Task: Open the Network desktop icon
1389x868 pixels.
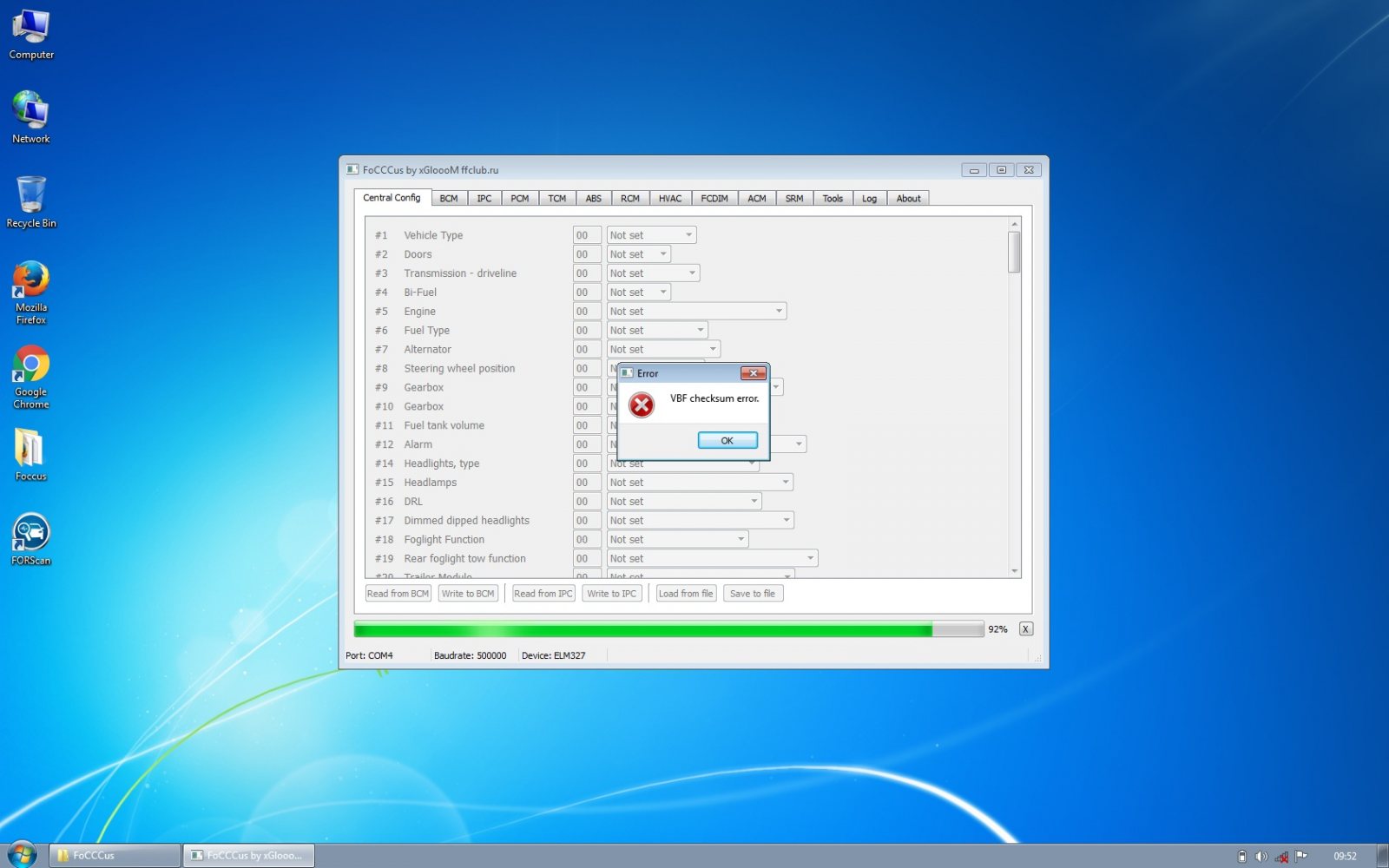Action: click(31, 117)
